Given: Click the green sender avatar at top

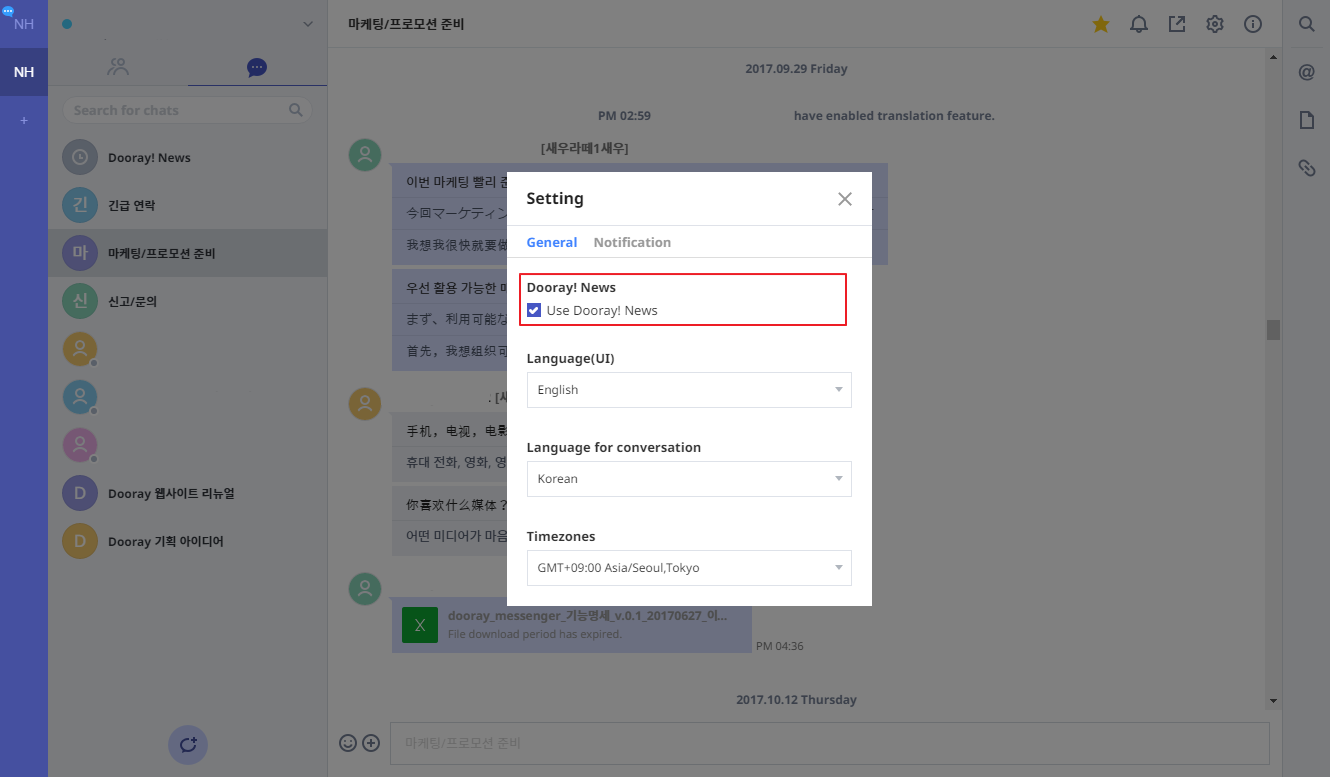Looking at the screenshot, I should point(365,155).
